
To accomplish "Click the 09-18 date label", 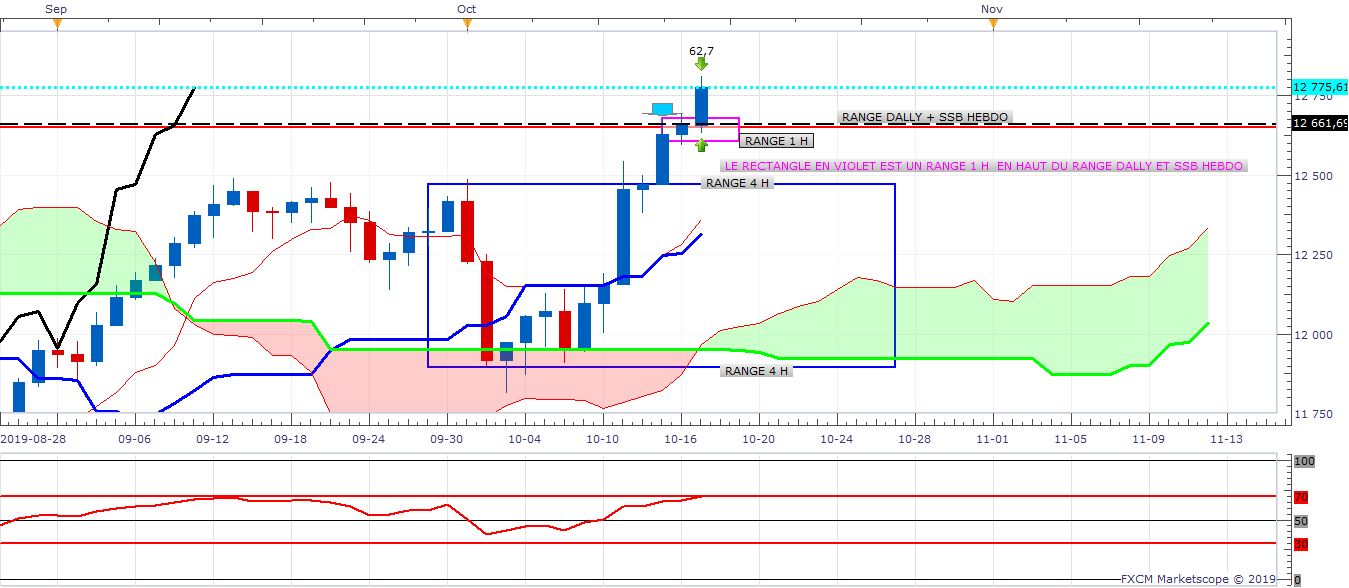I will (x=290, y=439).
